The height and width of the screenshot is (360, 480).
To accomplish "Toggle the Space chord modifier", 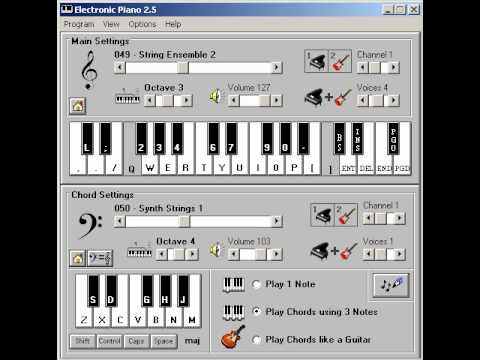I will [164, 341].
